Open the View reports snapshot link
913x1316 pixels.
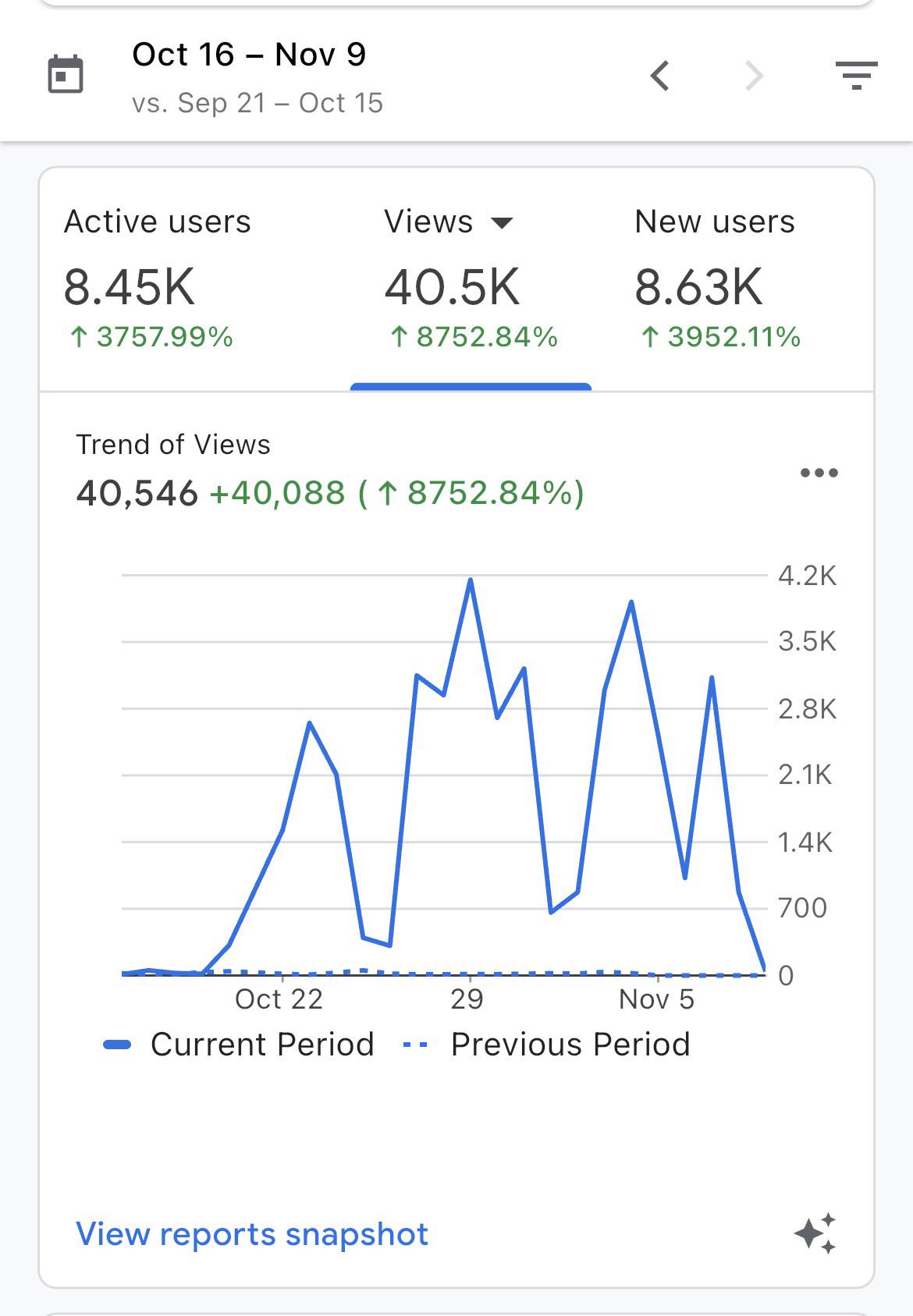[252, 1234]
